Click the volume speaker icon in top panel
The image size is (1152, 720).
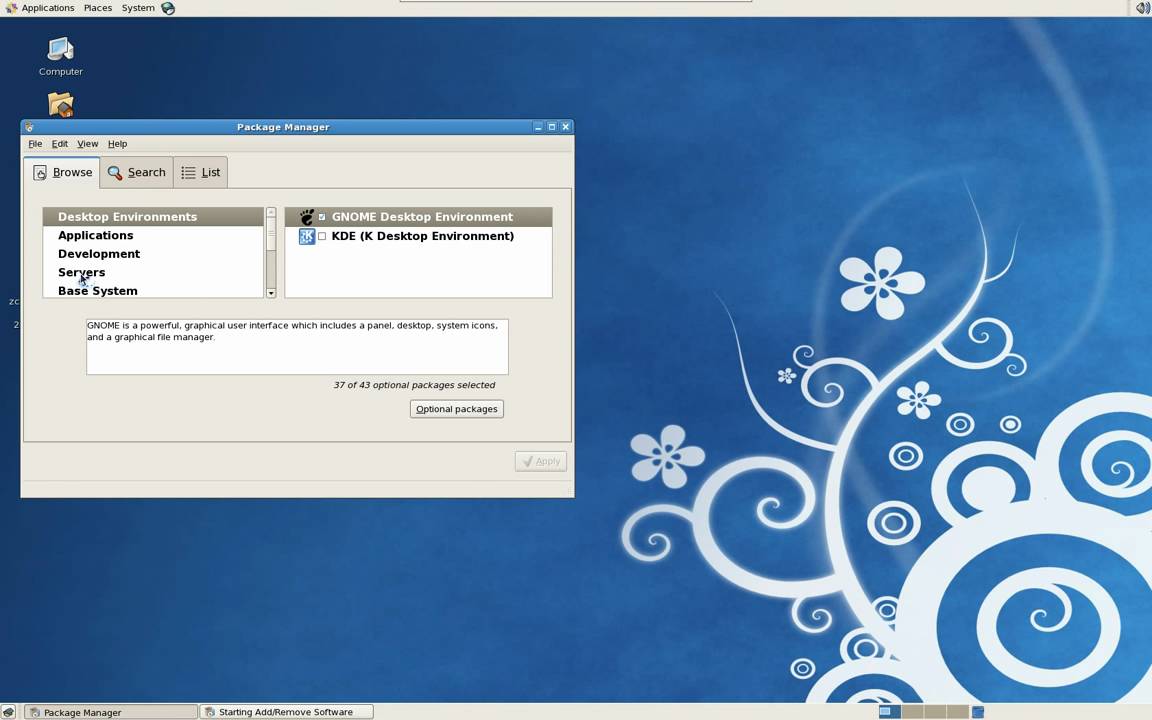1142,8
